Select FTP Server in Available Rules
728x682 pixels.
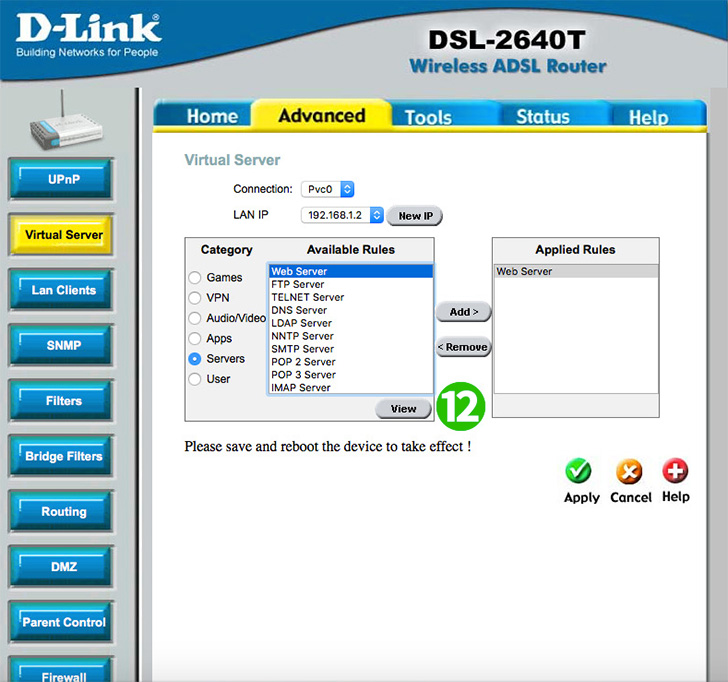(x=351, y=284)
